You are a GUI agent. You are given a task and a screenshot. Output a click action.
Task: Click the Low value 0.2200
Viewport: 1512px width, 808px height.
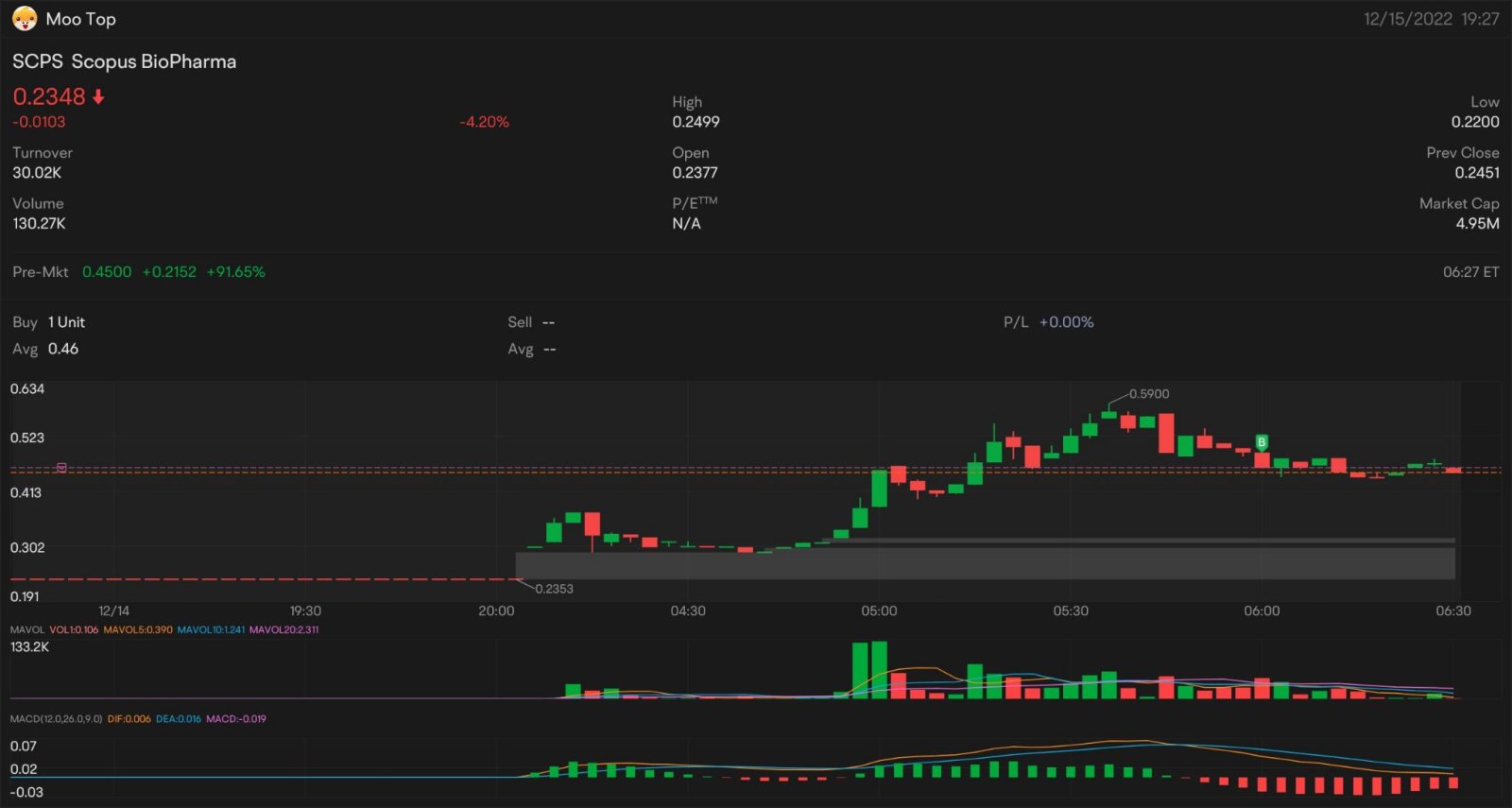[1475, 122]
